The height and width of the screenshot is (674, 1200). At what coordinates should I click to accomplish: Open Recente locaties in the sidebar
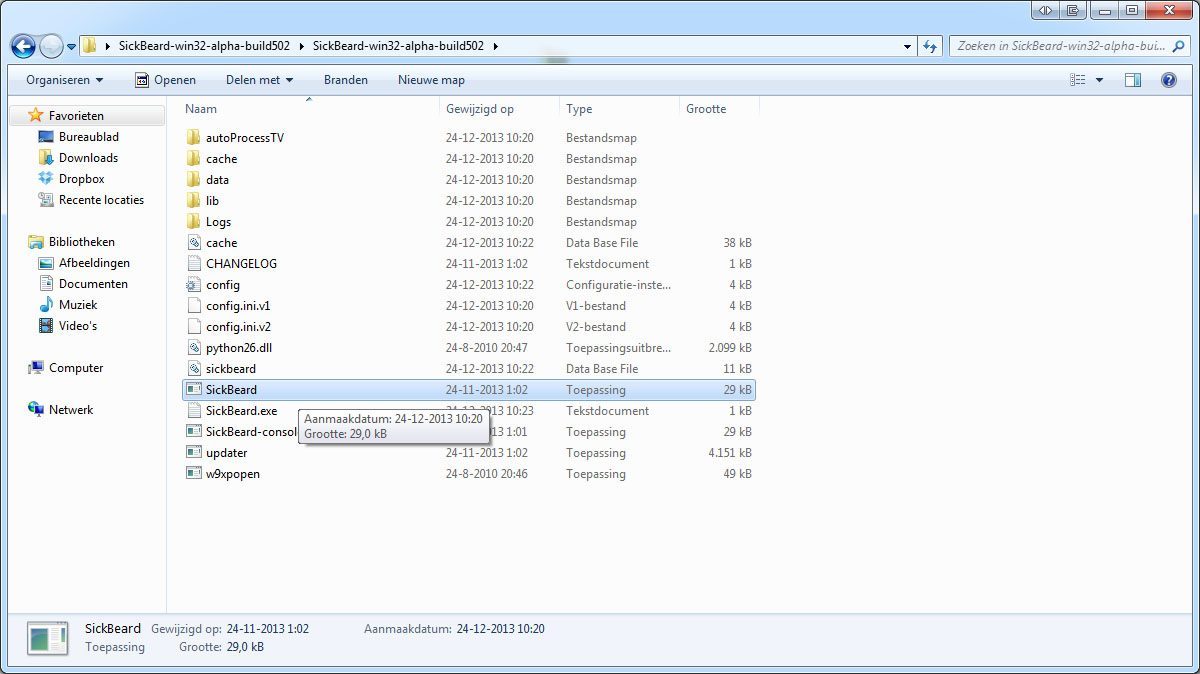point(101,200)
